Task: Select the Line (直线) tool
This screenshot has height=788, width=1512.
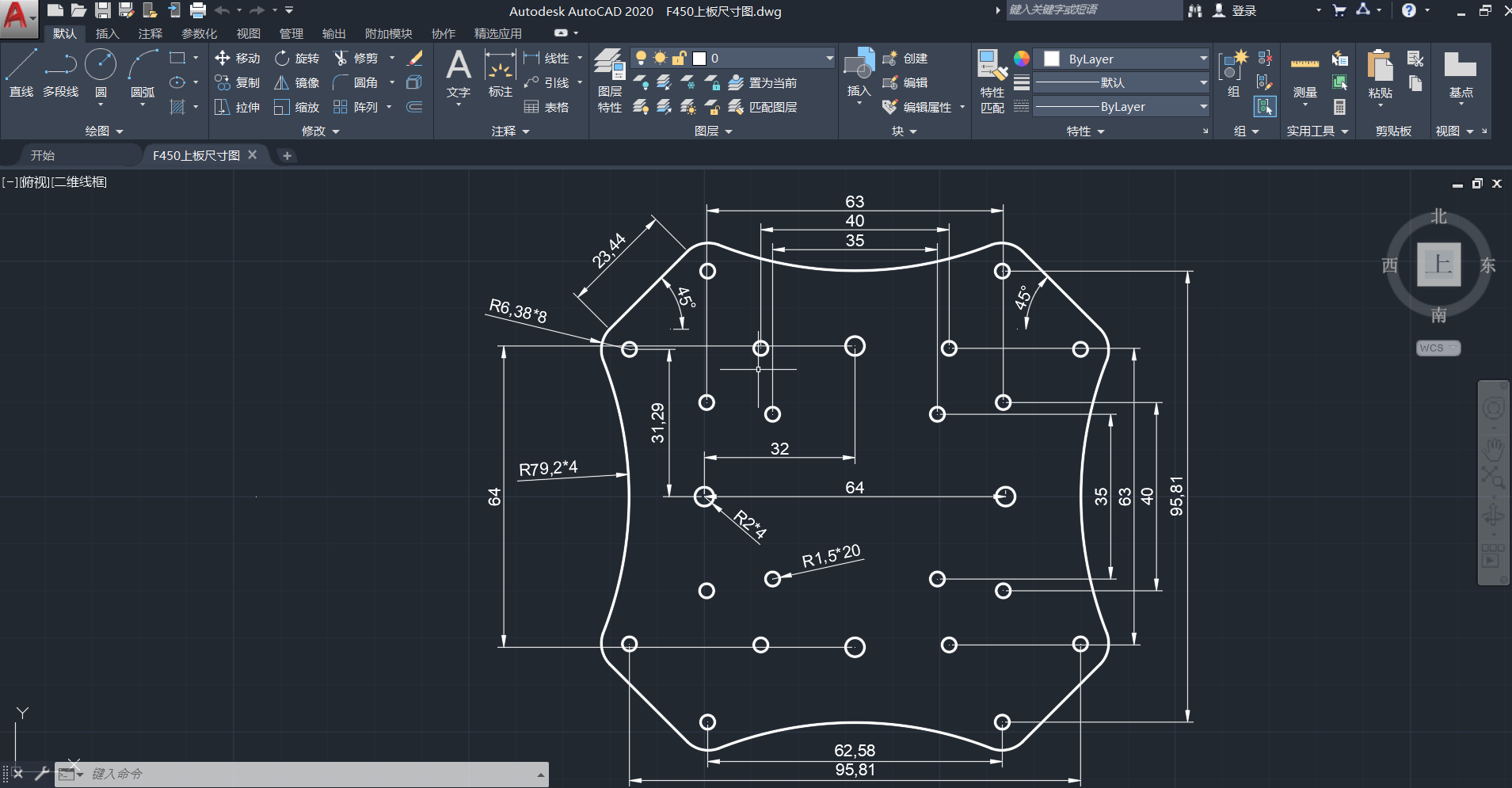Action: point(21,73)
